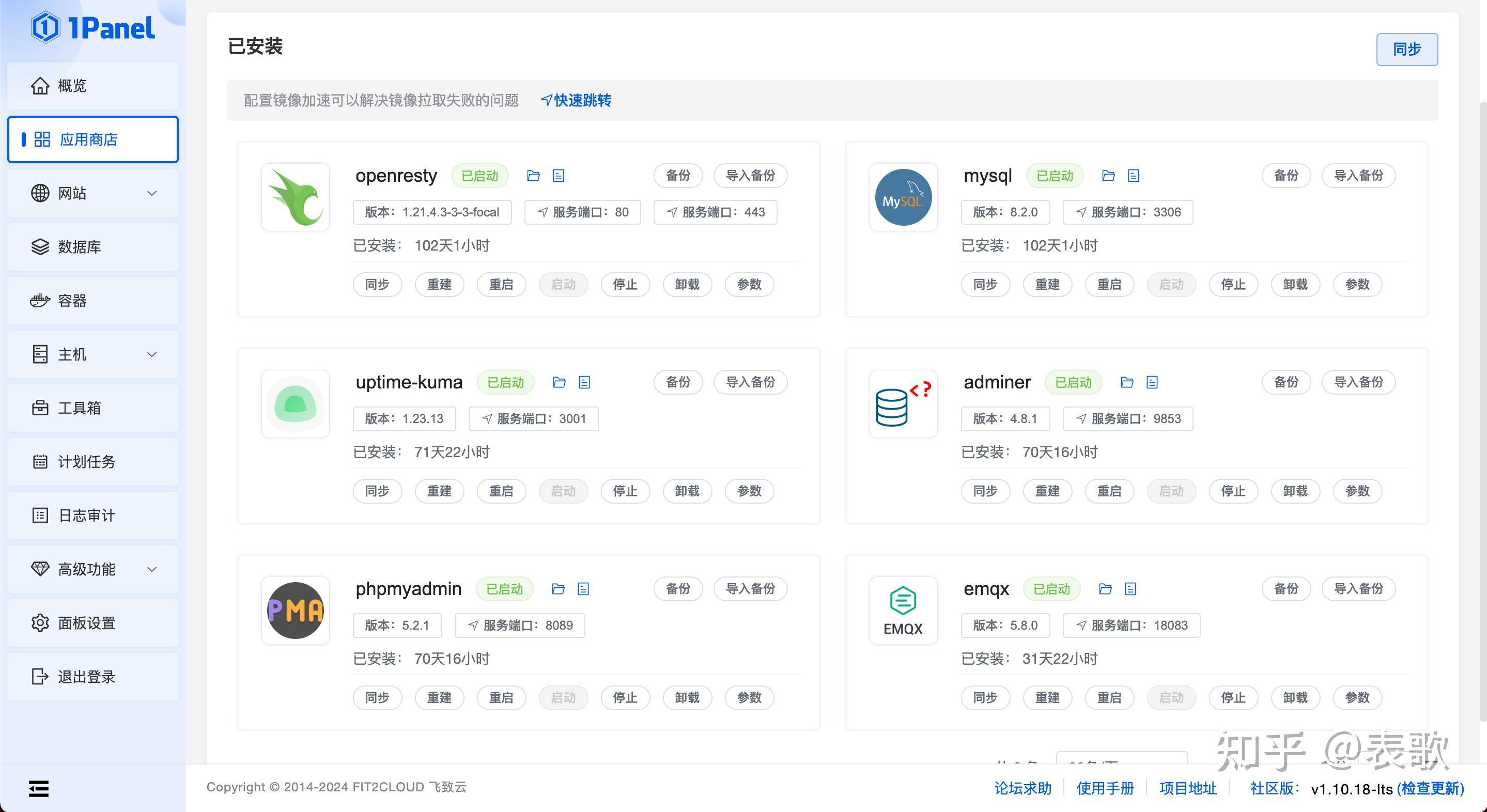
Task: Select the 应用商店 menu item
Action: click(x=93, y=139)
